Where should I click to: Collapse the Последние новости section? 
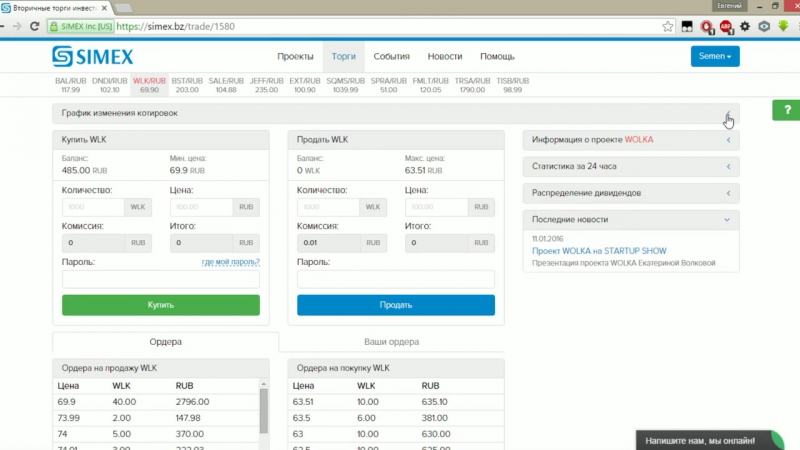point(728,219)
